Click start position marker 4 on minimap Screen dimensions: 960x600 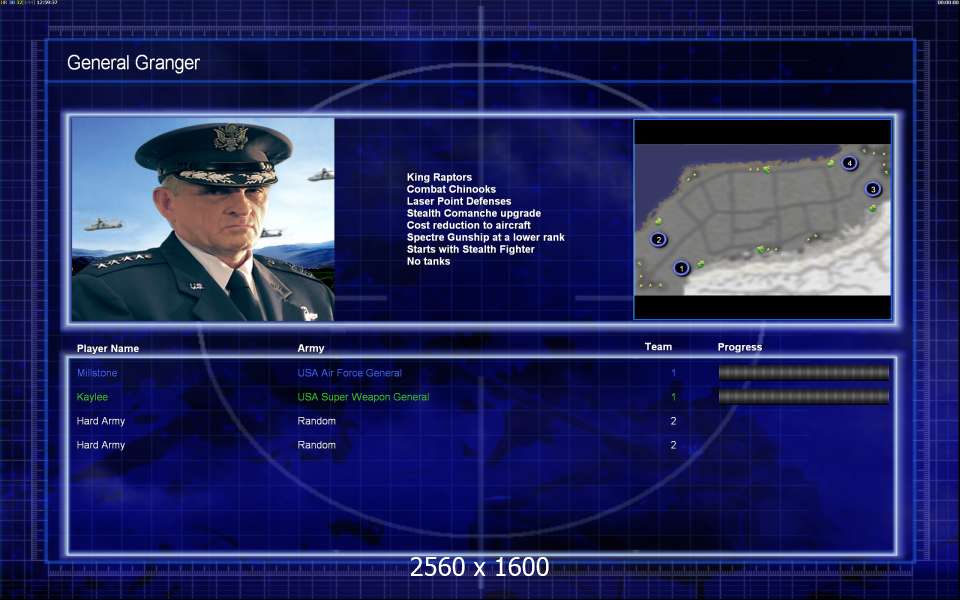point(849,163)
